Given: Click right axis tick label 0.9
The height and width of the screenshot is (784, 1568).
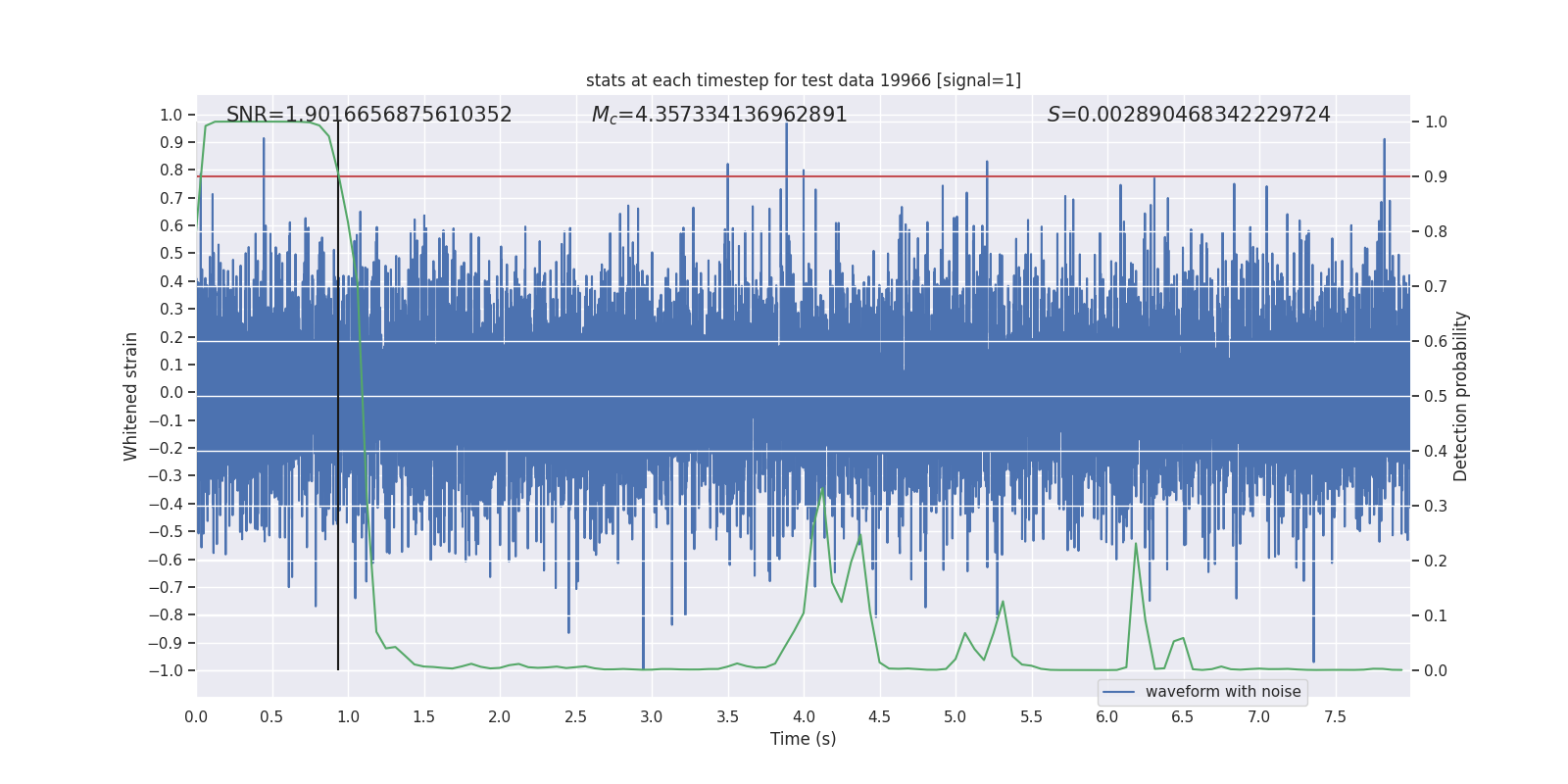Looking at the screenshot, I should 1436,176.
